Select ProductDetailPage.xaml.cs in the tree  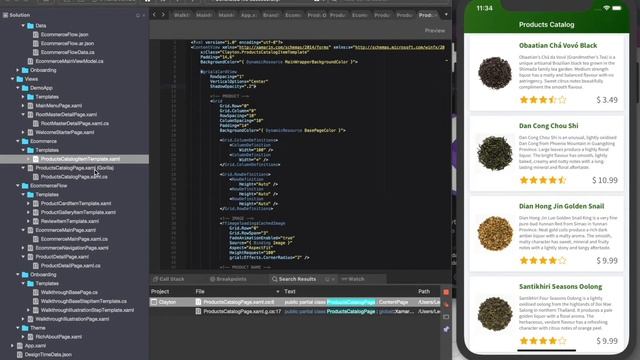click(70, 266)
